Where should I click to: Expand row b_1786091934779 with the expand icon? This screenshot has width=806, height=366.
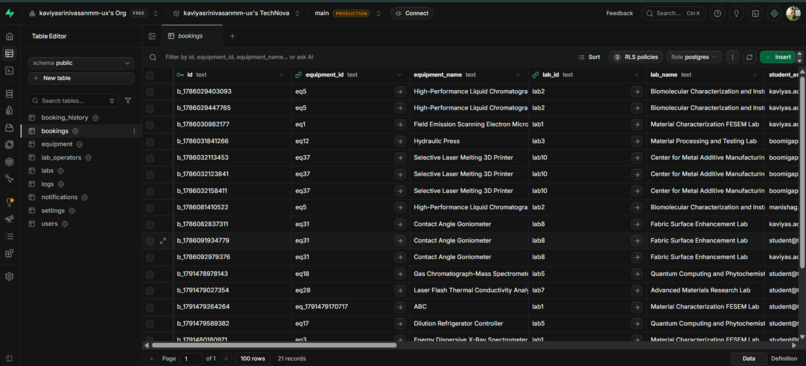pos(163,241)
